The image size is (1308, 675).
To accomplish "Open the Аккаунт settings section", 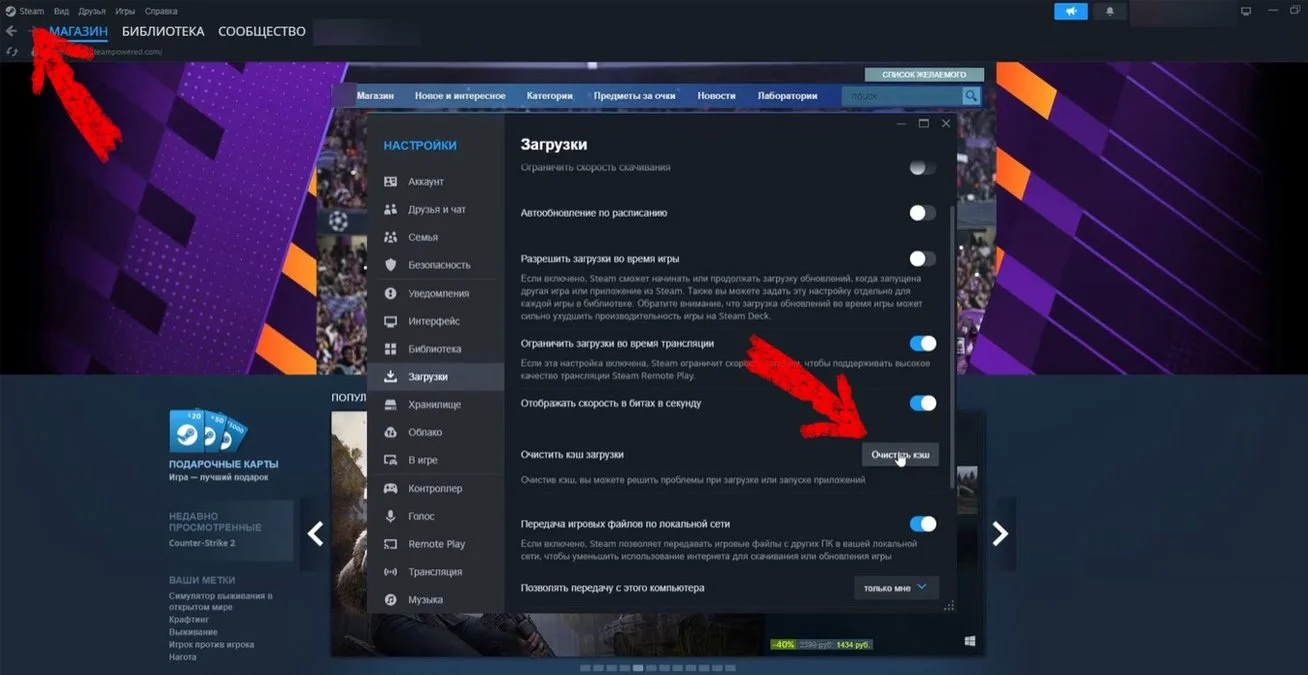I will pos(435,182).
